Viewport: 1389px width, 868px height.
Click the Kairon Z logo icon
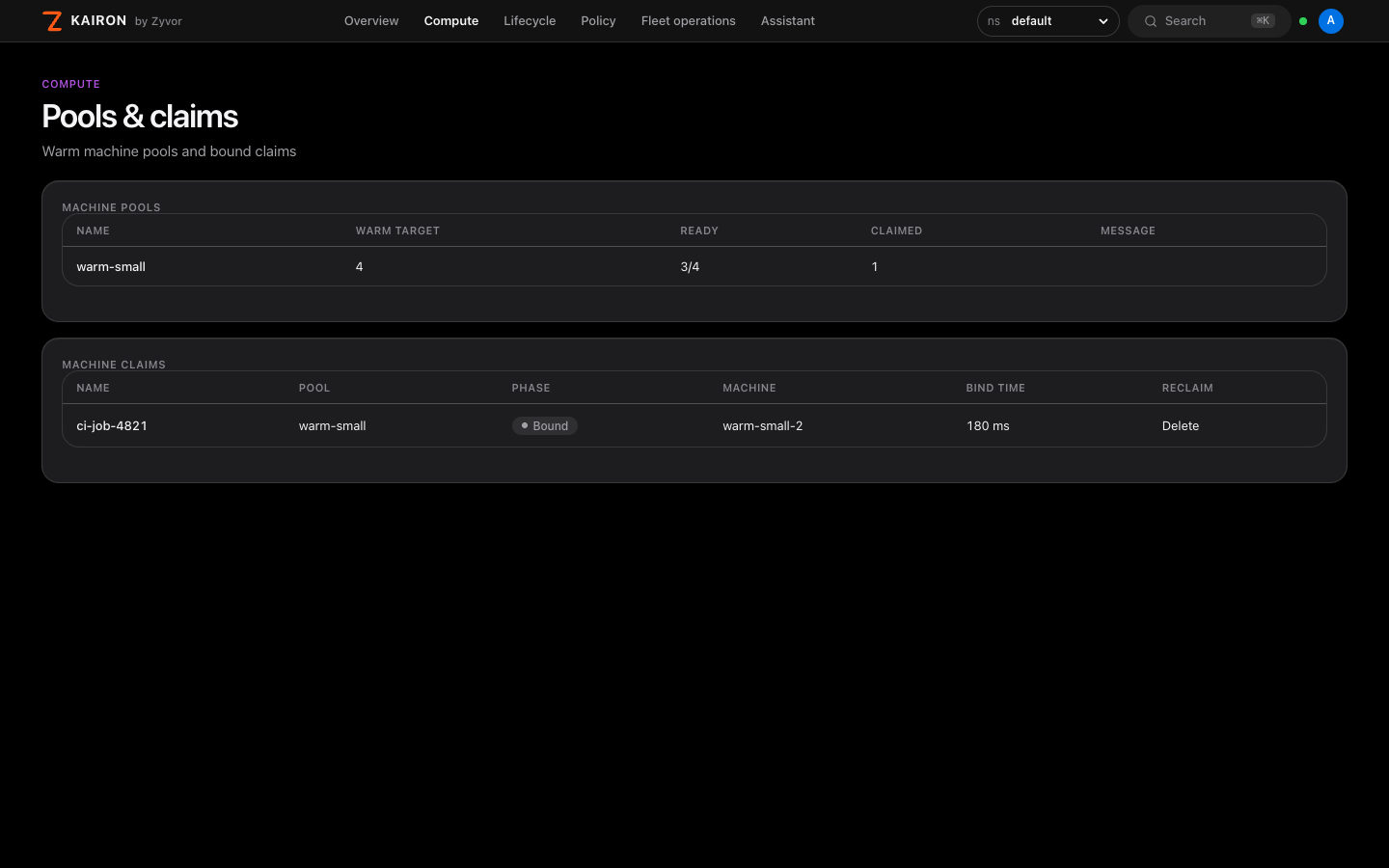53,21
